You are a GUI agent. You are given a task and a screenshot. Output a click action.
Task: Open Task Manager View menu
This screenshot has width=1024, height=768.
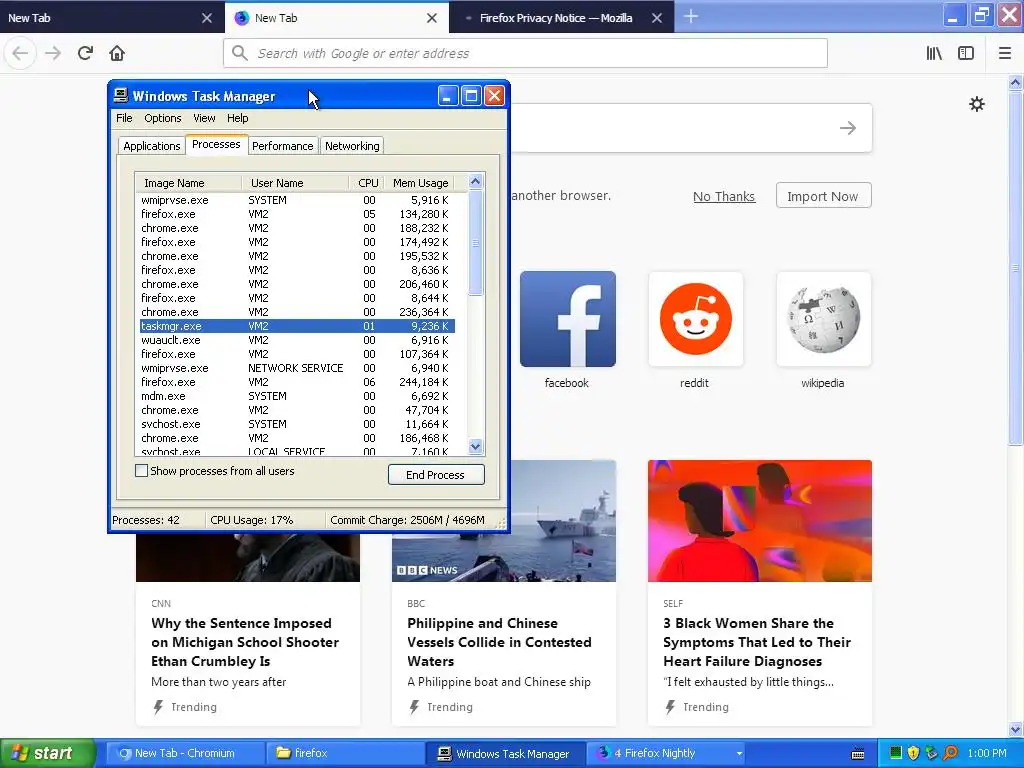[204, 118]
